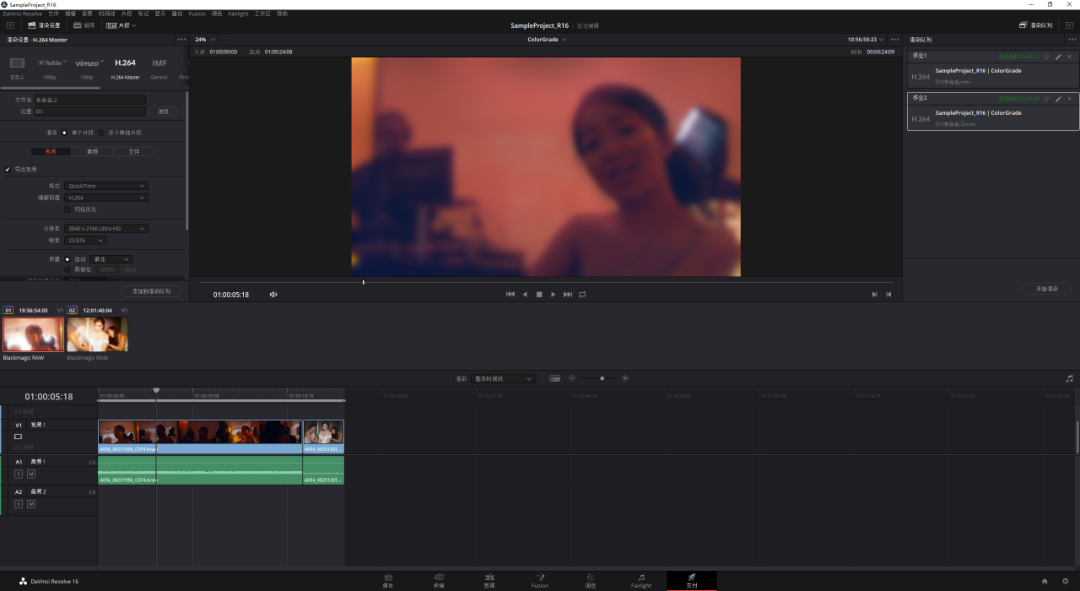Image resolution: width=1080 pixels, height=591 pixels.
Task: Solo audio track A2
Action: (x=19, y=504)
